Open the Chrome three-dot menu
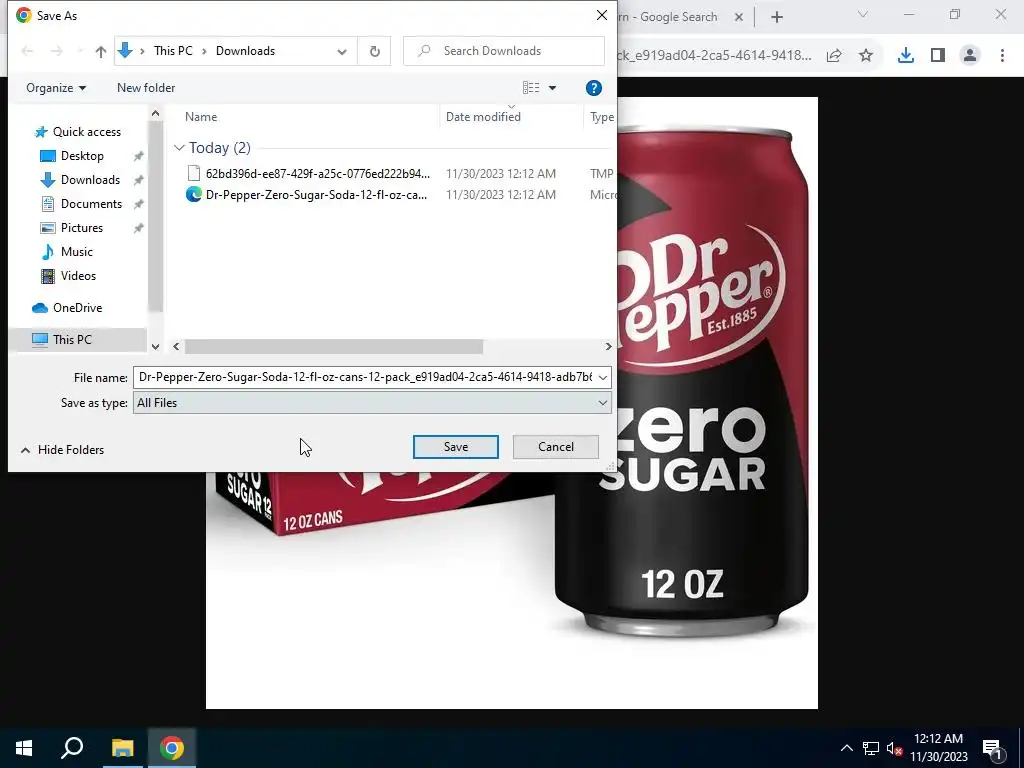The width and height of the screenshot is (1024, 768). [1002, 56]
